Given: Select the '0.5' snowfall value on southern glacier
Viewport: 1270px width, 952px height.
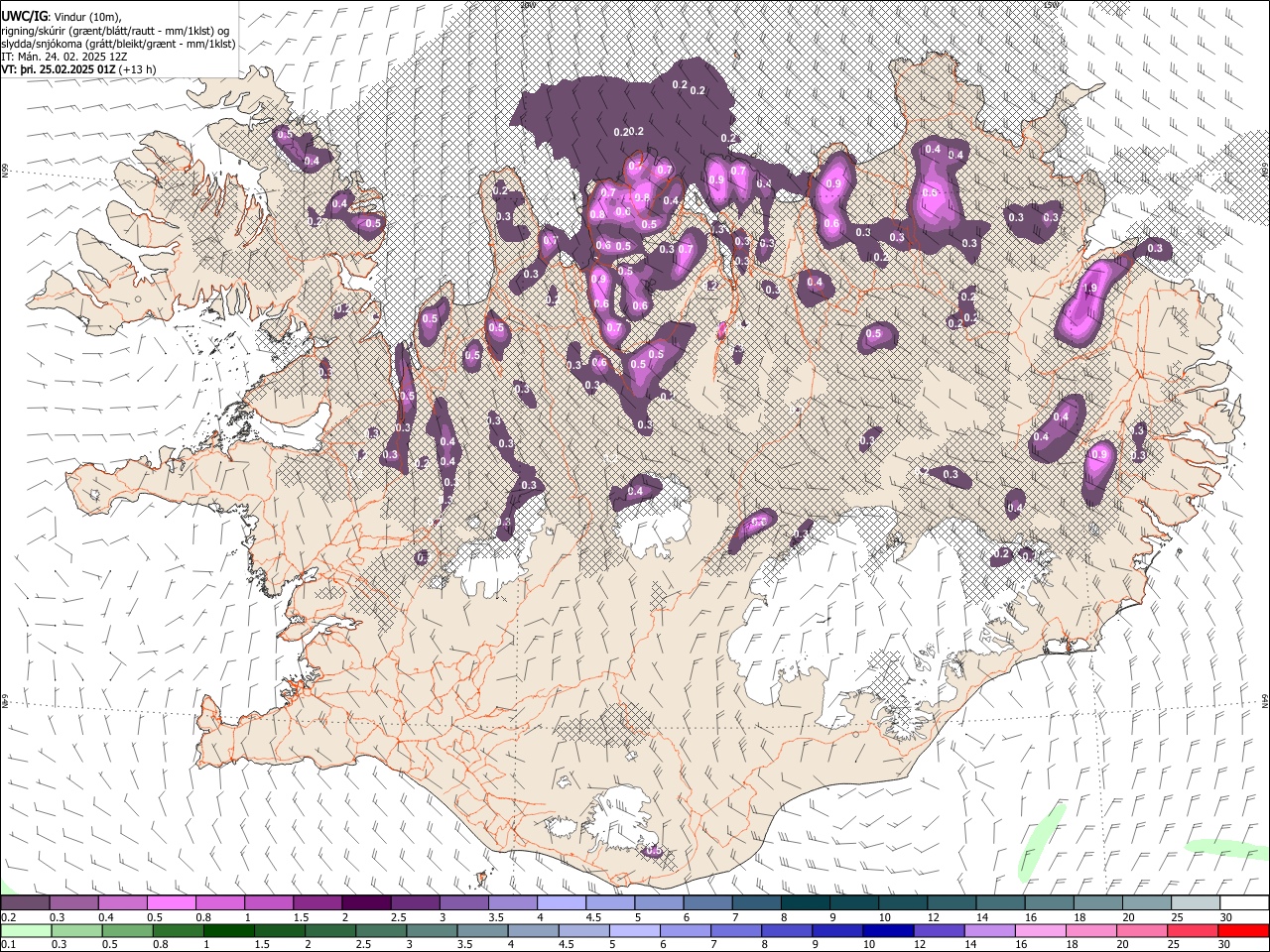Looking at the screenshot, I should [653, 851].
